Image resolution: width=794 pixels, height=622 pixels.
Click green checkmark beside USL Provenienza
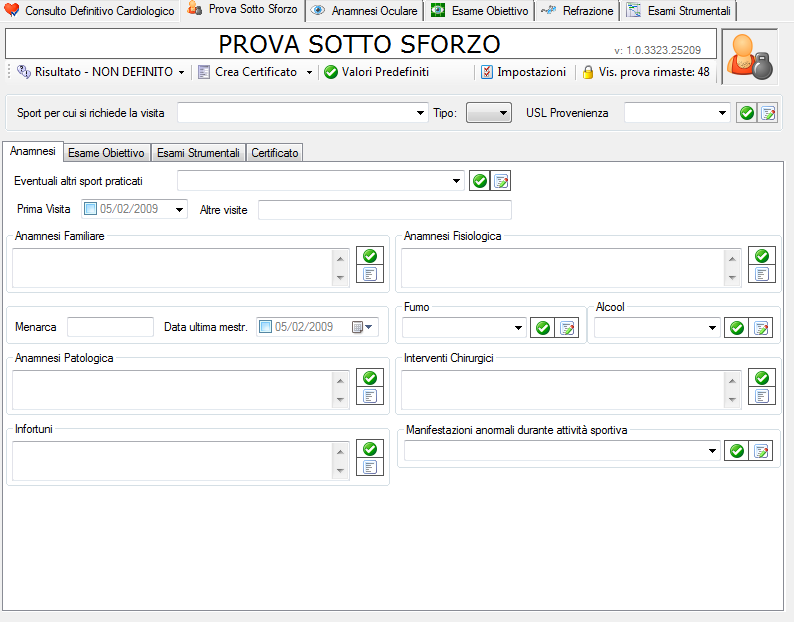pyautogui.click(x=746, y=113)
